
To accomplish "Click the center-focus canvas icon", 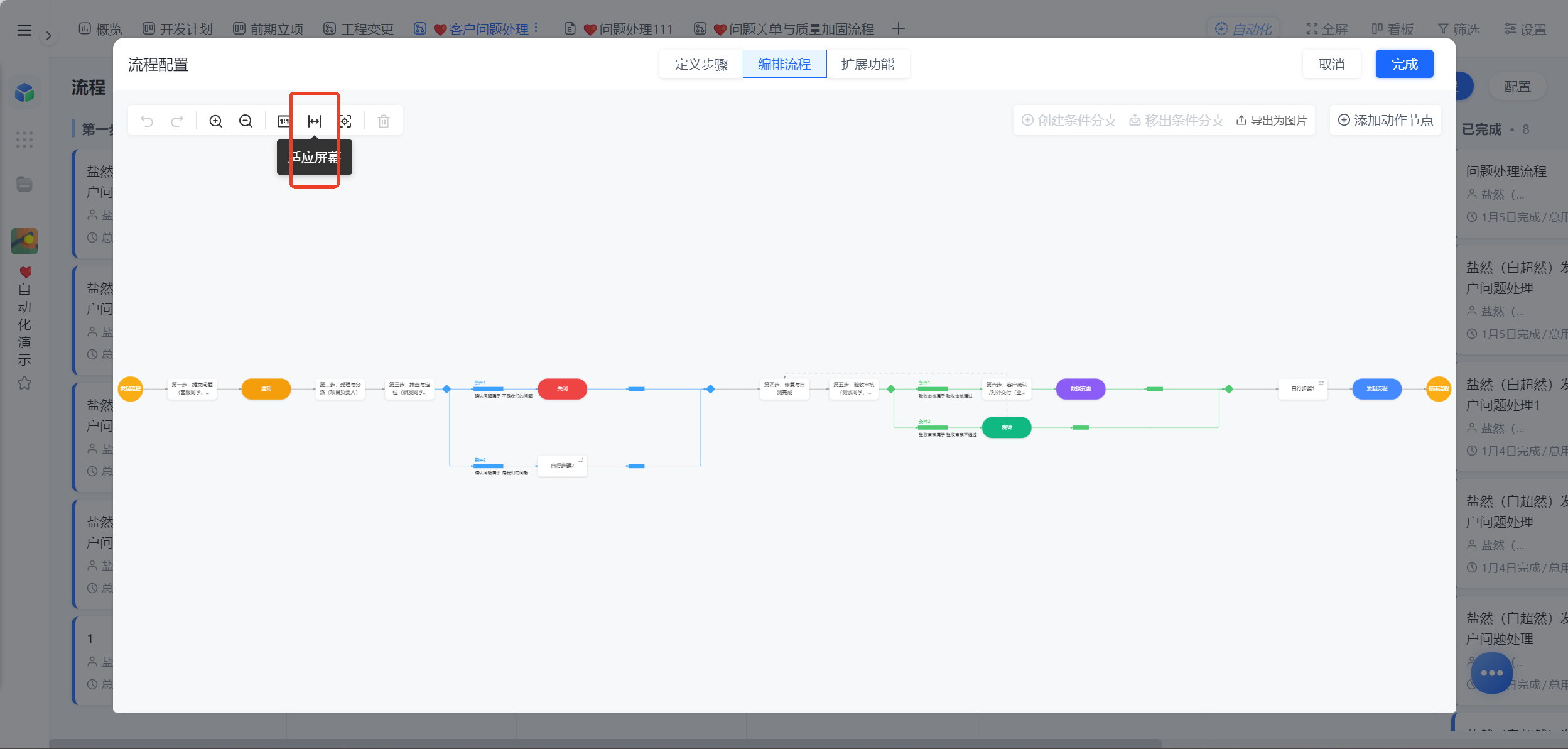I will click(x=345, y=121).
